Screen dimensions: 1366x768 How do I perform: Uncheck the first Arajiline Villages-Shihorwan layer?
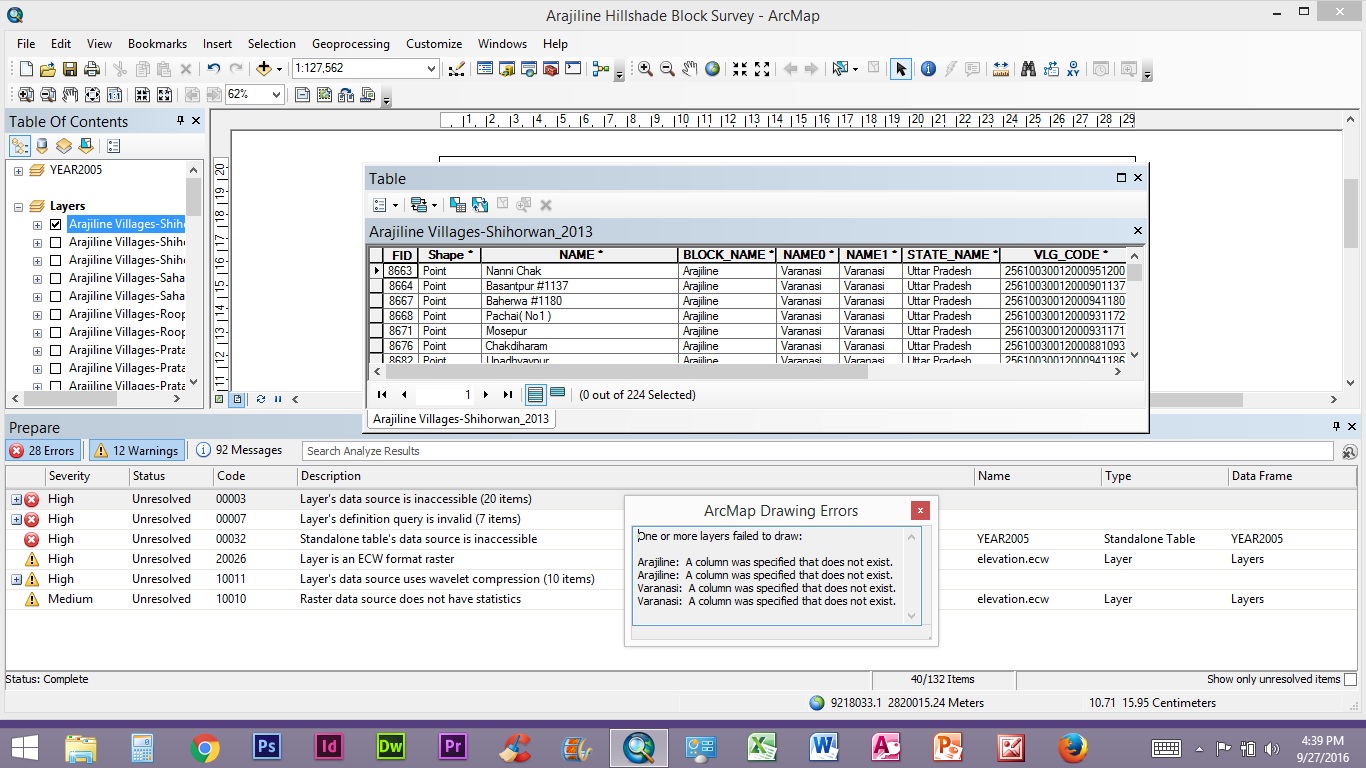(55, 225)
